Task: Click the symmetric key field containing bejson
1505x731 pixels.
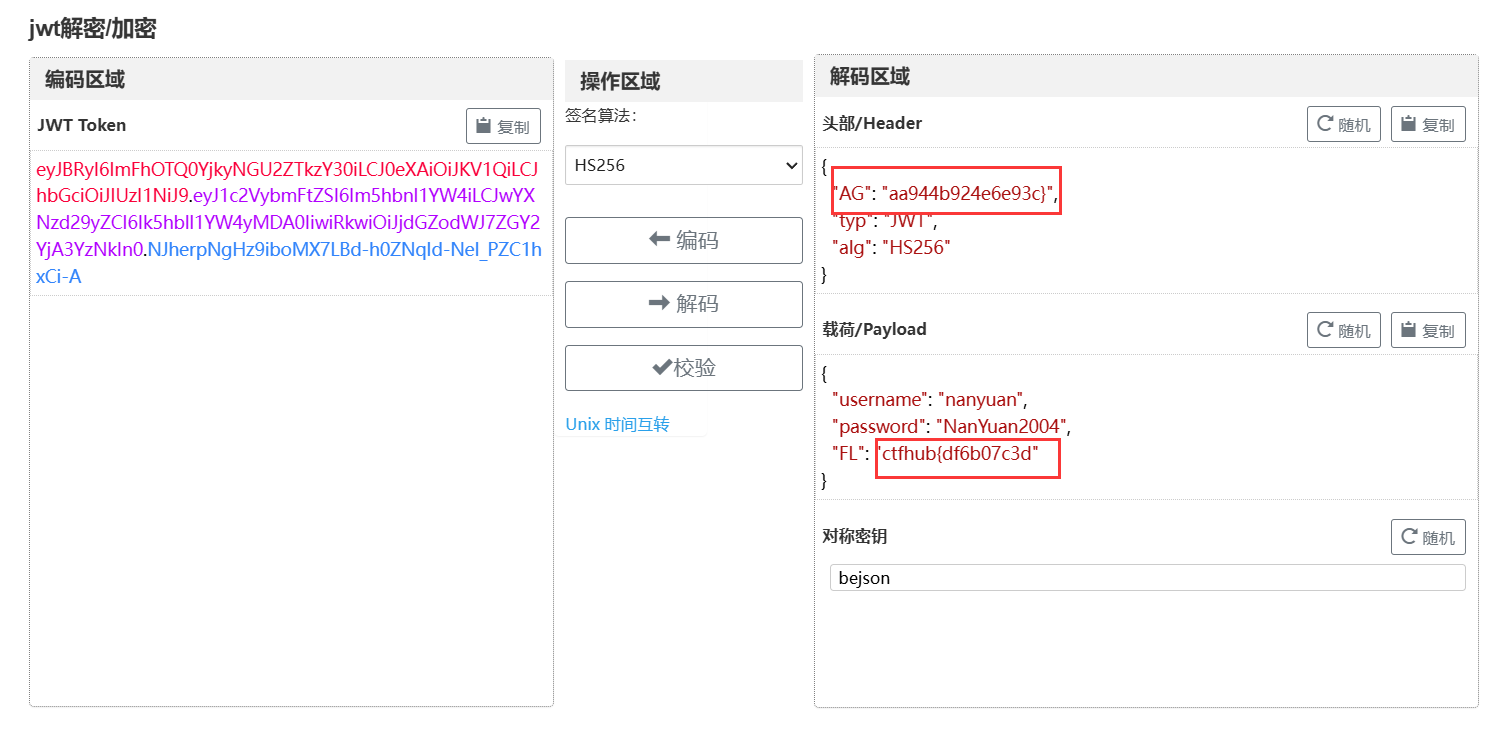Action: (1147, 577)
